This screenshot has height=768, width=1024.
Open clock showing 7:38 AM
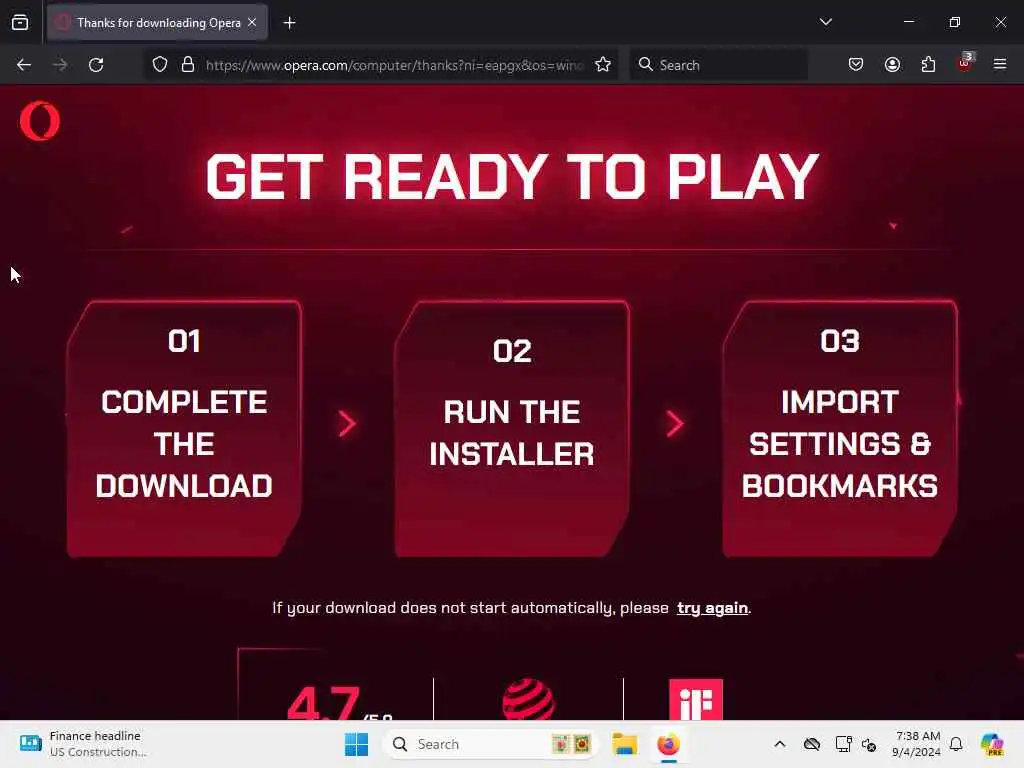(x=917, y=744)
